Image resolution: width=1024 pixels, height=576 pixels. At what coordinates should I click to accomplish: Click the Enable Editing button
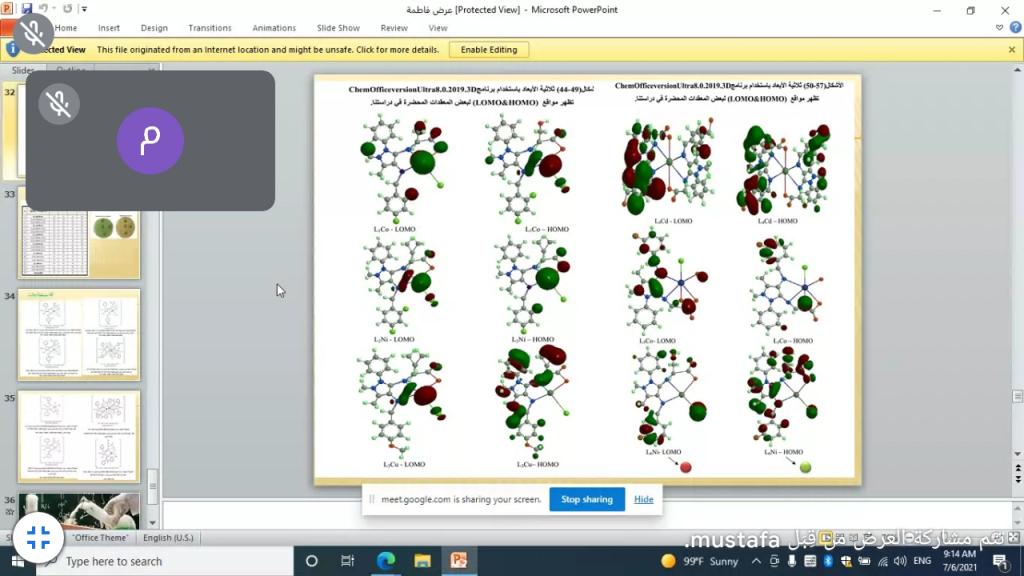489,49
